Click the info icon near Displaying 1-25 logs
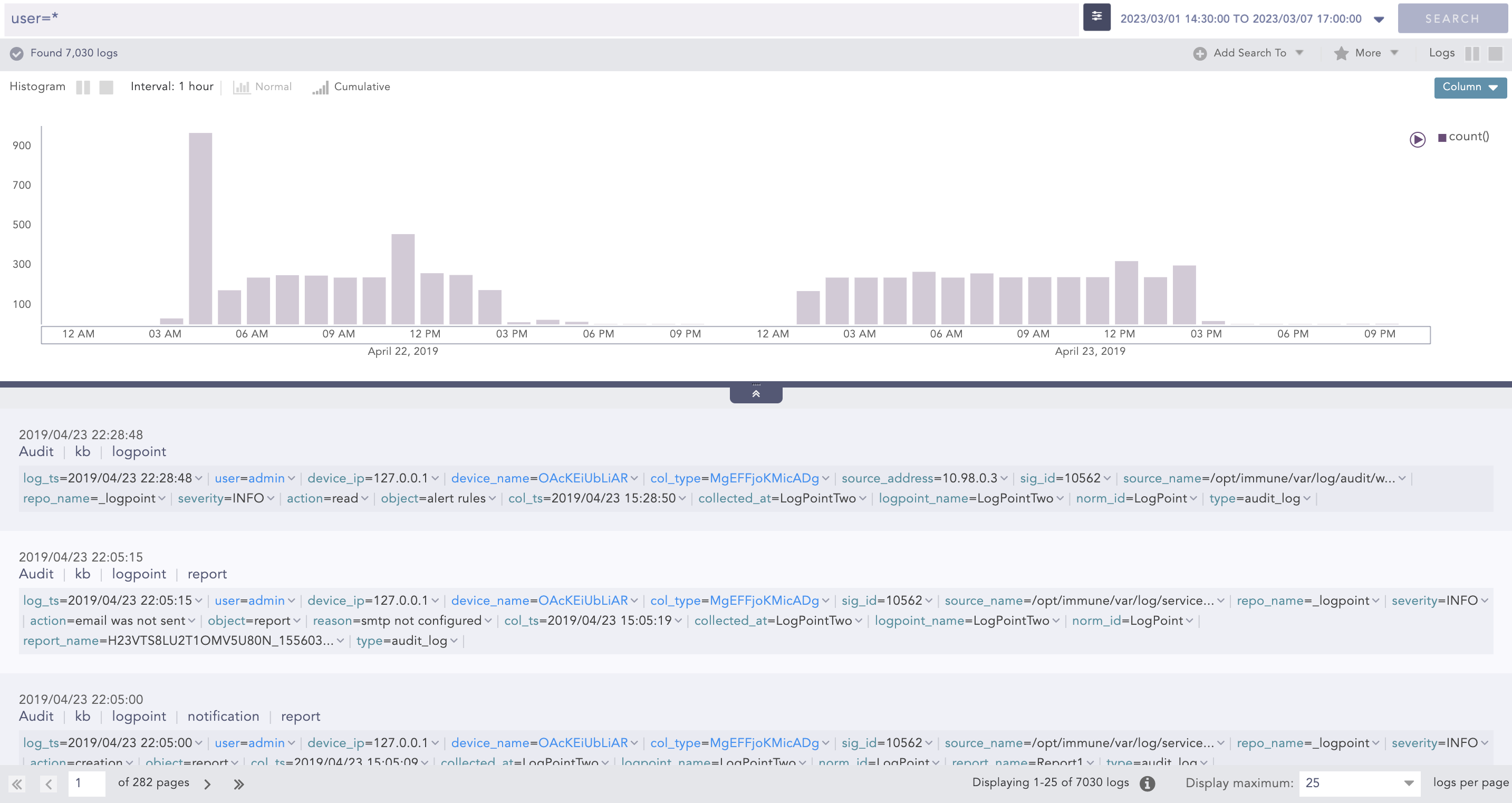 pyautogui.click(x=1148, y=783)
